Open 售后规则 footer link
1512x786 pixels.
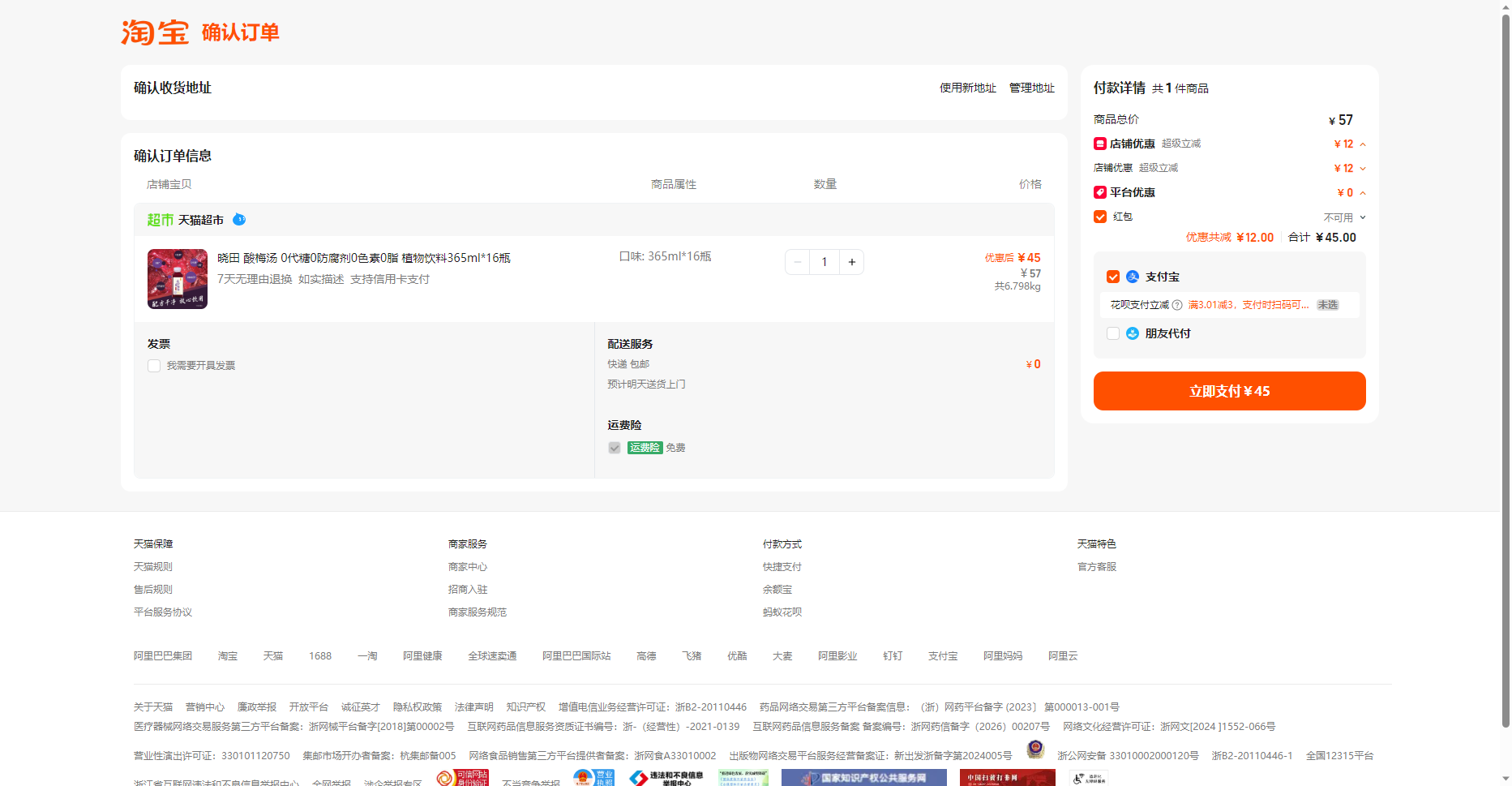[x=153, y=590]
